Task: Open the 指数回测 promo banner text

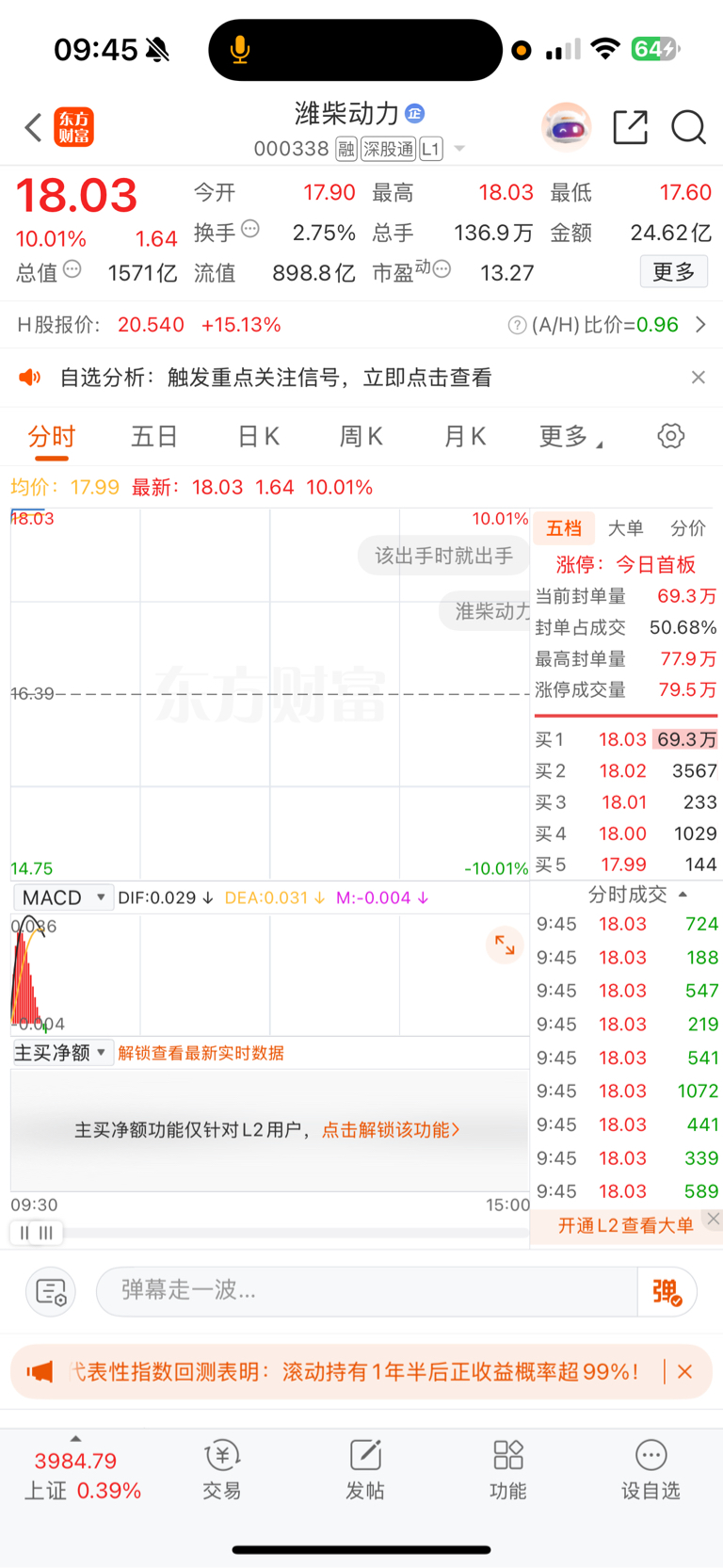Action: [355, 1371]
